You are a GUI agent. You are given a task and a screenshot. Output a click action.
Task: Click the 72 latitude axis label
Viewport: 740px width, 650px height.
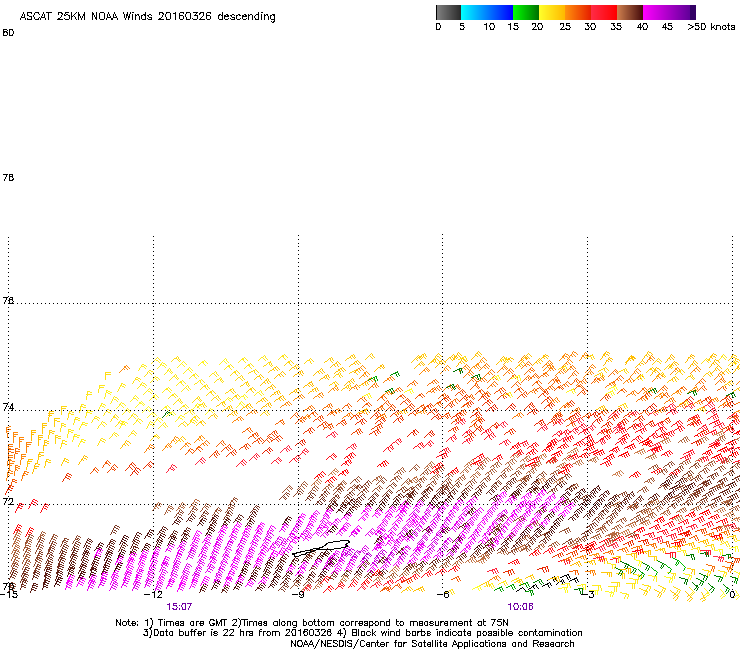[x=8, y=501]
